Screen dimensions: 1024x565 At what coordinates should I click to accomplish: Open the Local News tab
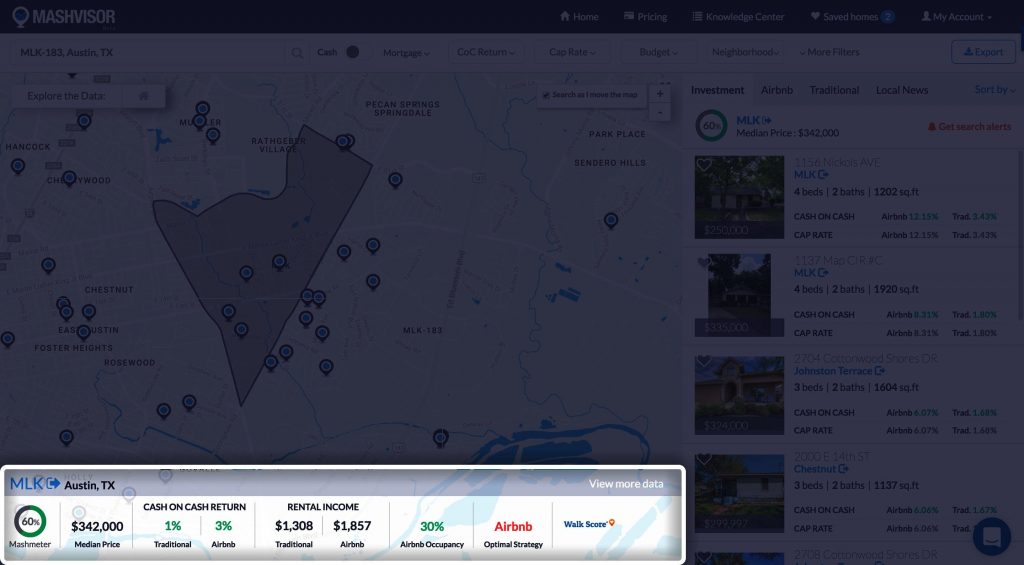901,90
